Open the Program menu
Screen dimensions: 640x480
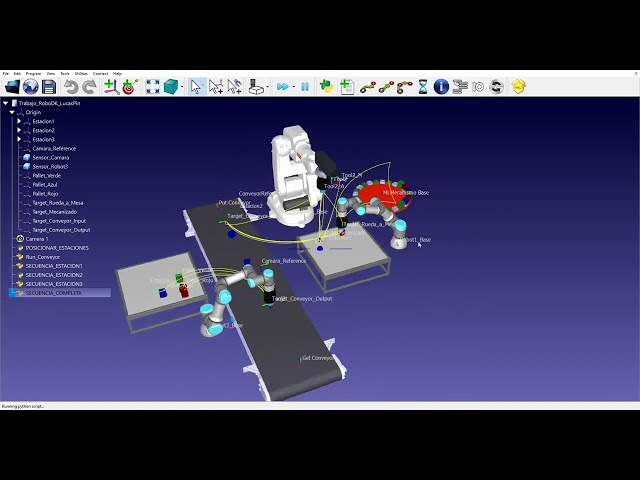pos(33,73)
